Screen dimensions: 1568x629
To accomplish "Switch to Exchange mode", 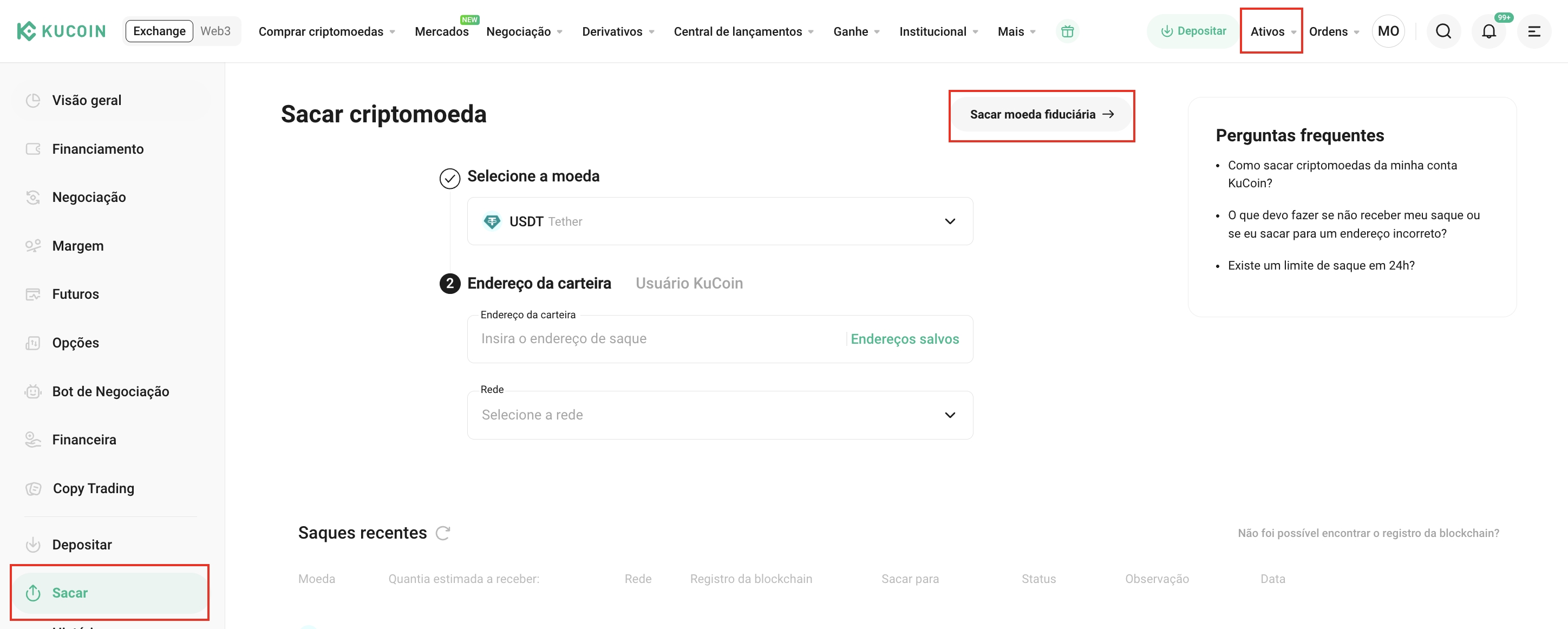I will pyautogui.click(x=160, y=31).
